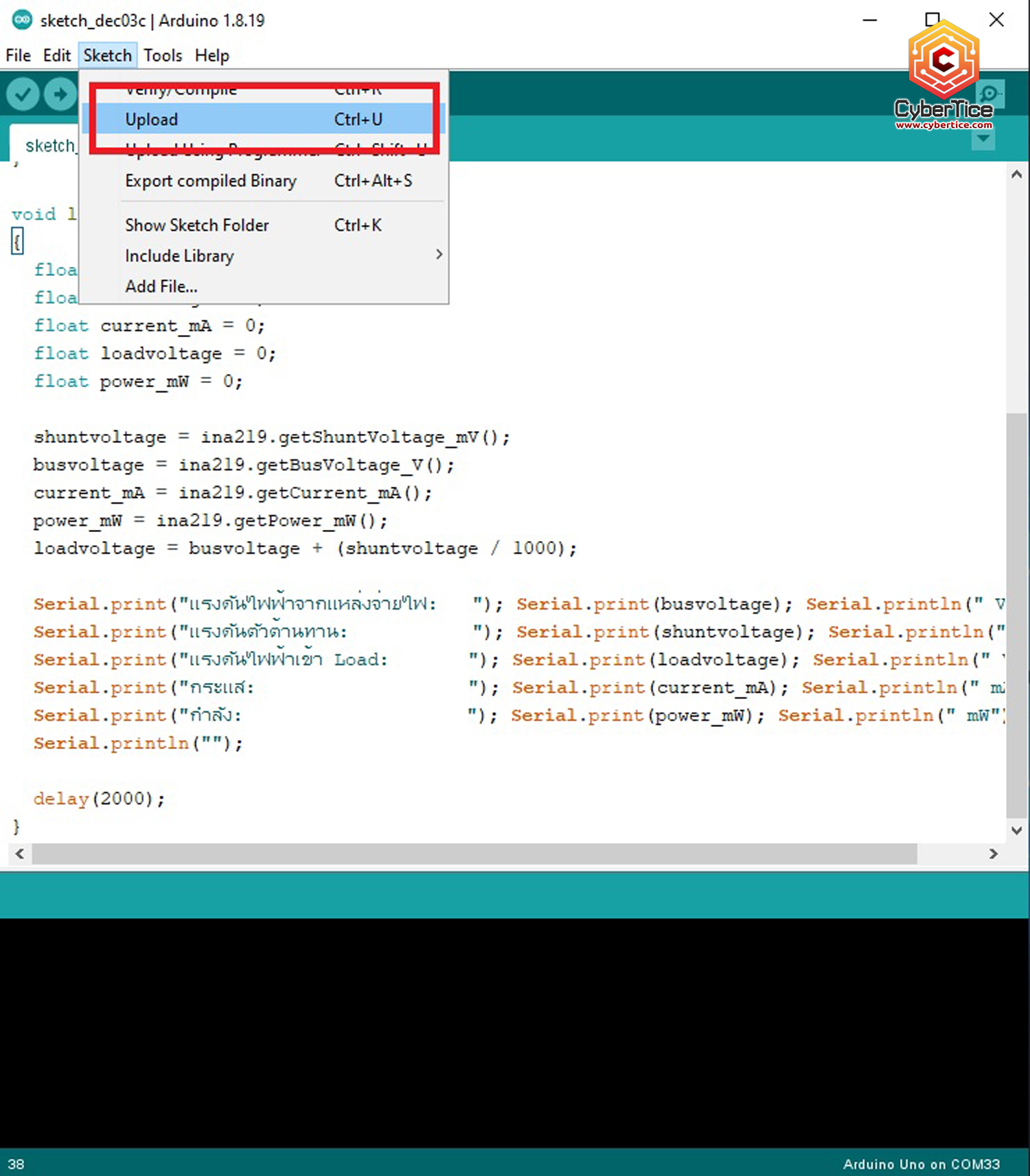Click the Arduino logo in title bar
The height and width of the screenshot is (1176, 1030).
tap(22, 20)
